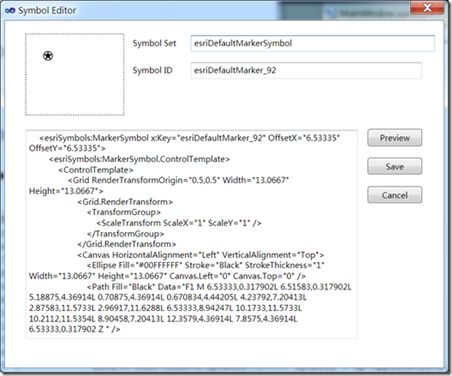Viewport: 452px width, 376px height.
Task: Select the 'Symbol ID' label
Action: coord(152,70)
